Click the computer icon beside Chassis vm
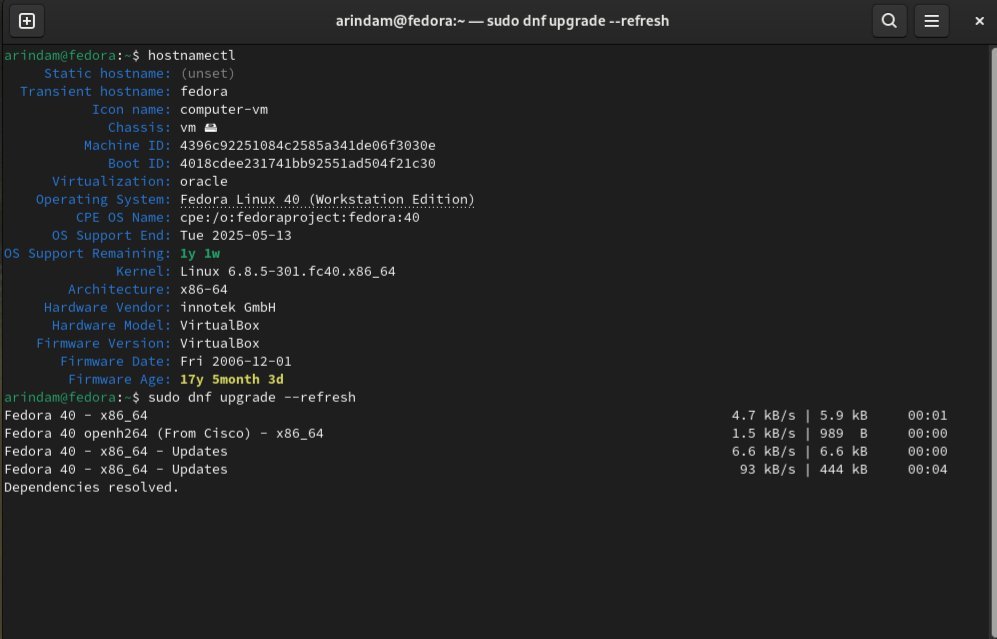 click(x=210, y=128)
